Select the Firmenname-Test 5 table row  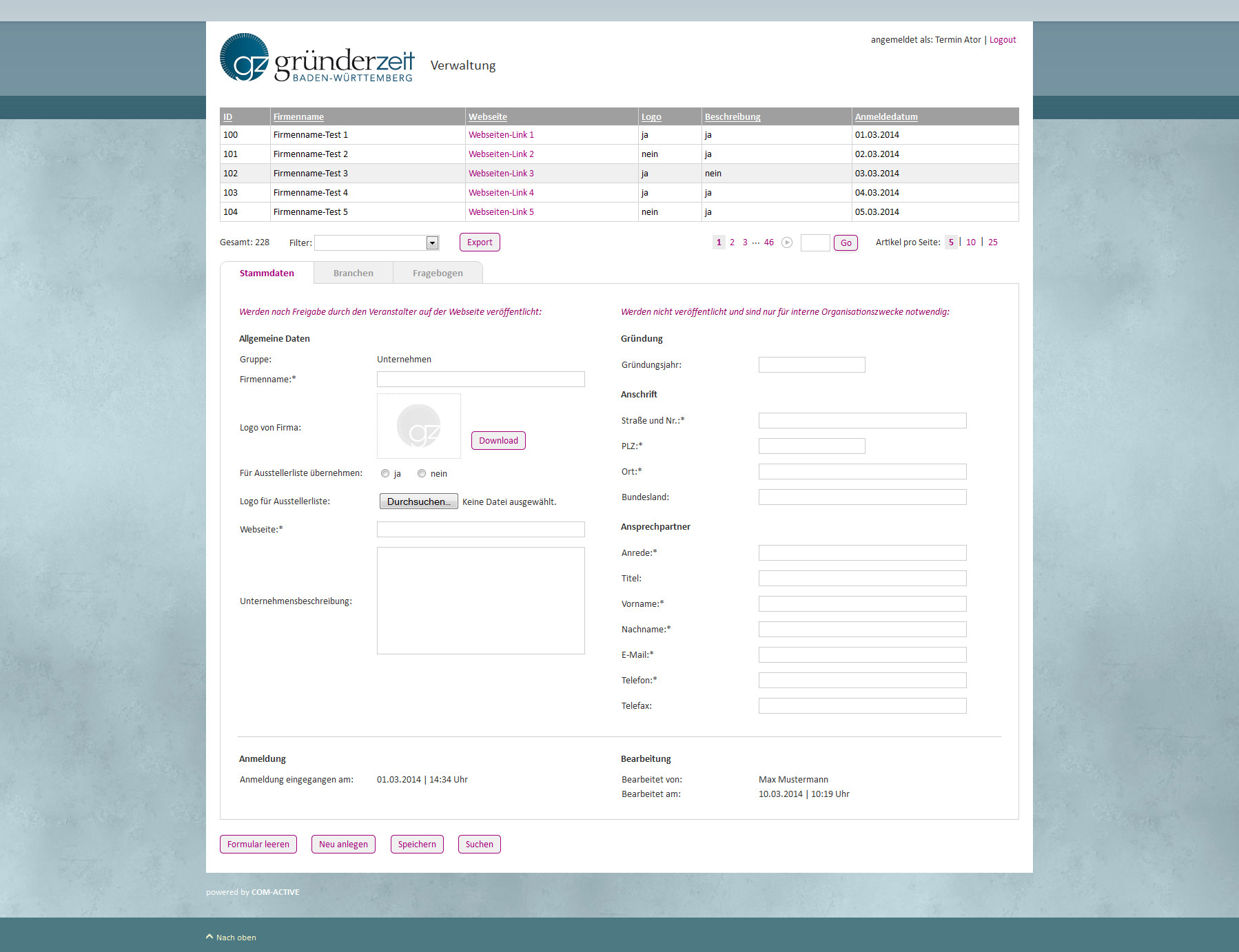(619, 212)
